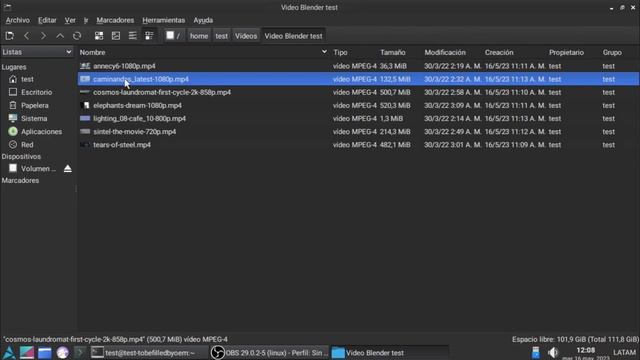Open the application launcher in taskbar

[x=9, y=353]
